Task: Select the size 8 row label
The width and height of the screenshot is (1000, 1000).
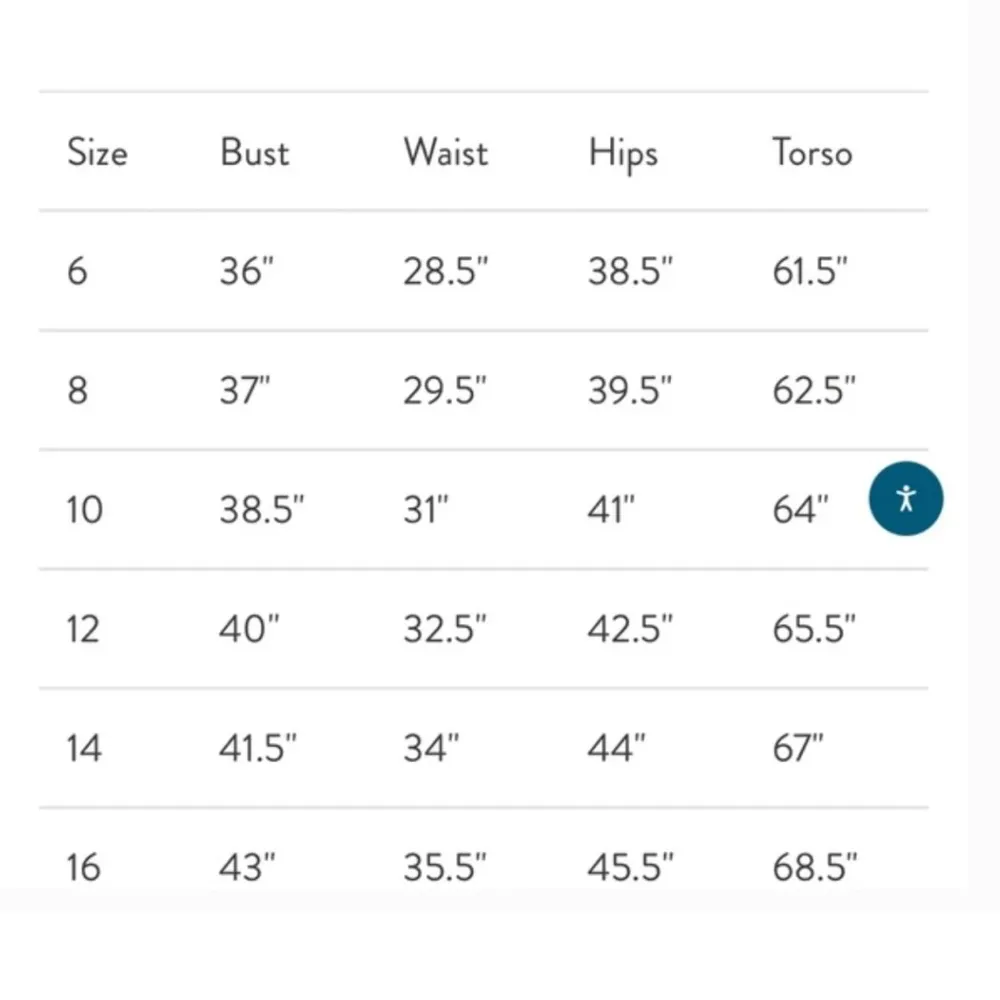Action: (77, 390)
